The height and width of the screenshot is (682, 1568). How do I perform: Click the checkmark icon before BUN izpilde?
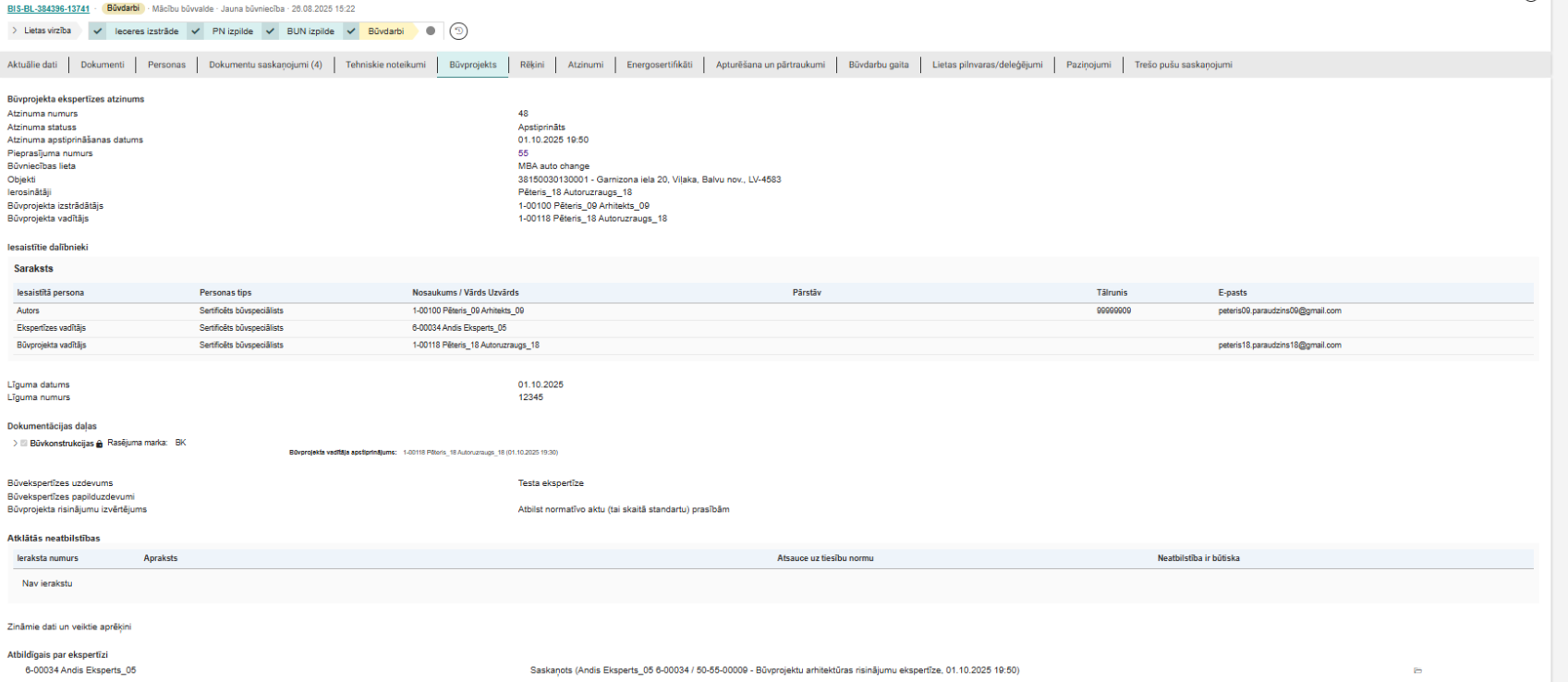click(x=270, y=31)
